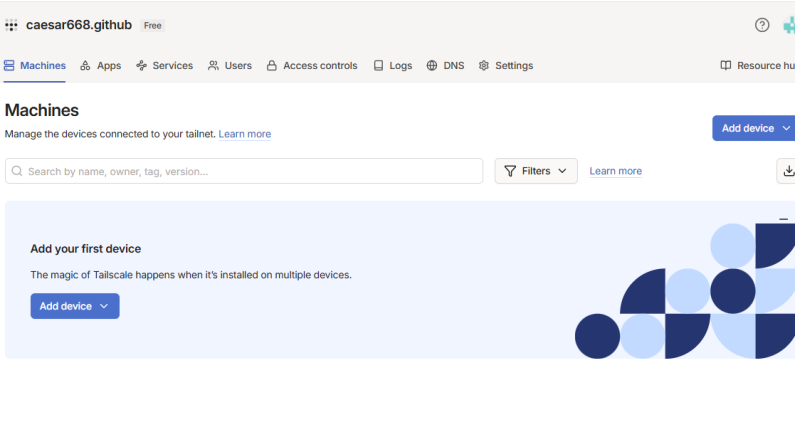Image resolution: width=795 pixels, height=447 pixels.
Task: Click the search magnifier icon
Action: [17, 171]
